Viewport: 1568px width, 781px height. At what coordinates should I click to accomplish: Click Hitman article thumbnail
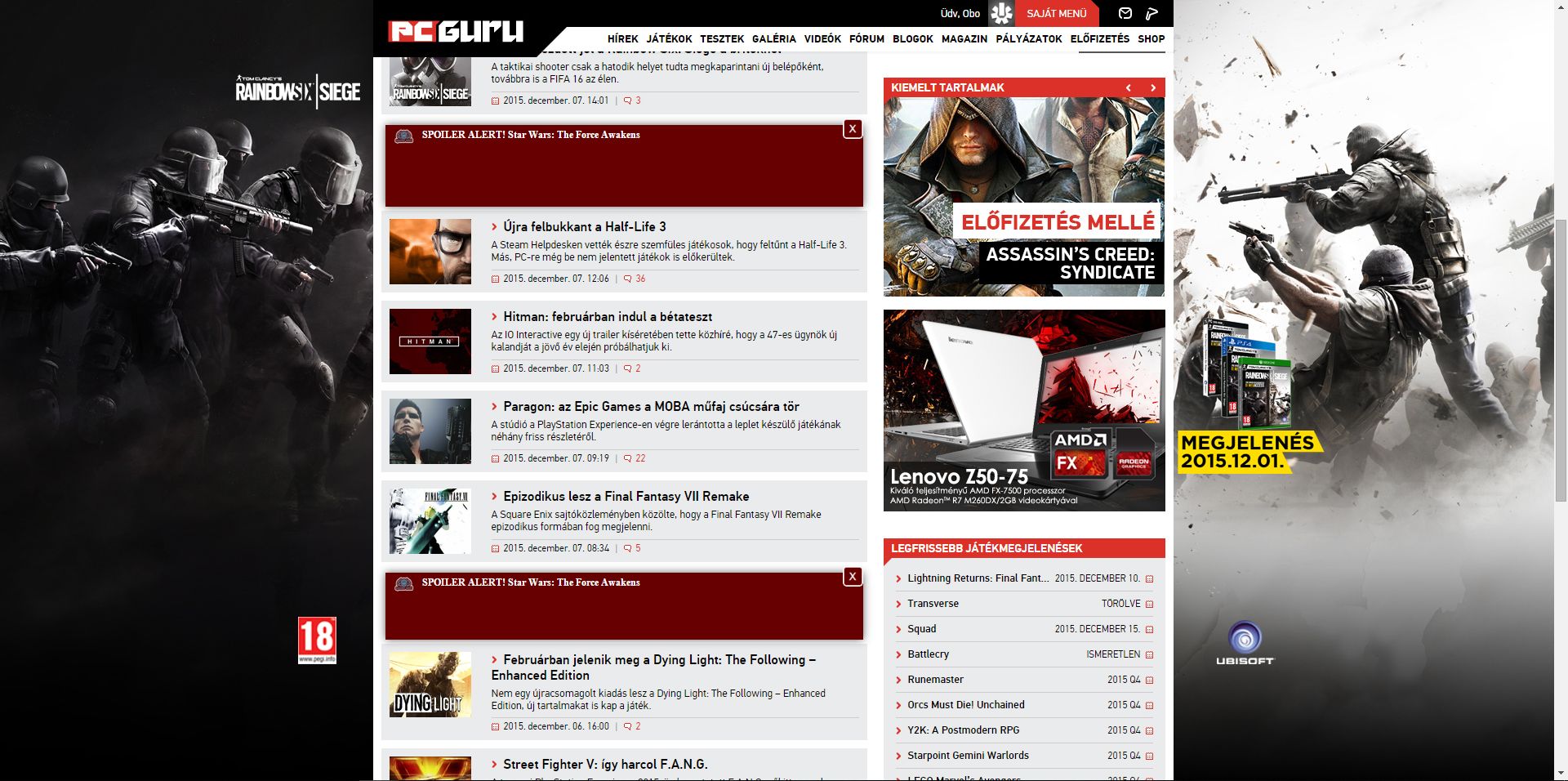(x=430, y=341)
